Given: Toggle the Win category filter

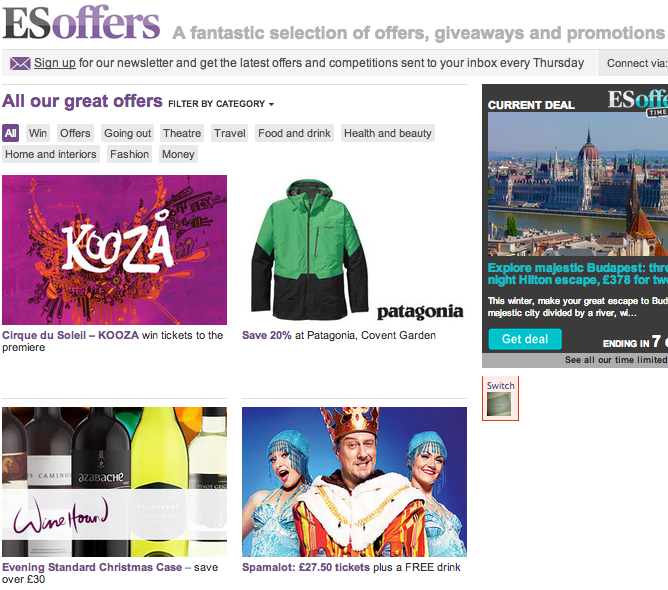Looking at the screenshot, I should pyautogui.click(x=38, y=133).
